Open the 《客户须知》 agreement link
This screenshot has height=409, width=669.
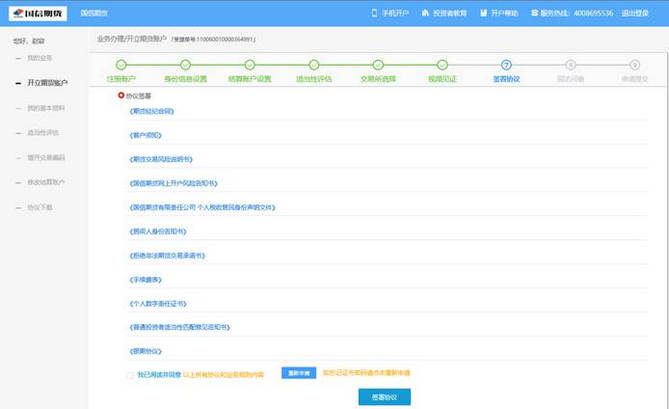145,134
